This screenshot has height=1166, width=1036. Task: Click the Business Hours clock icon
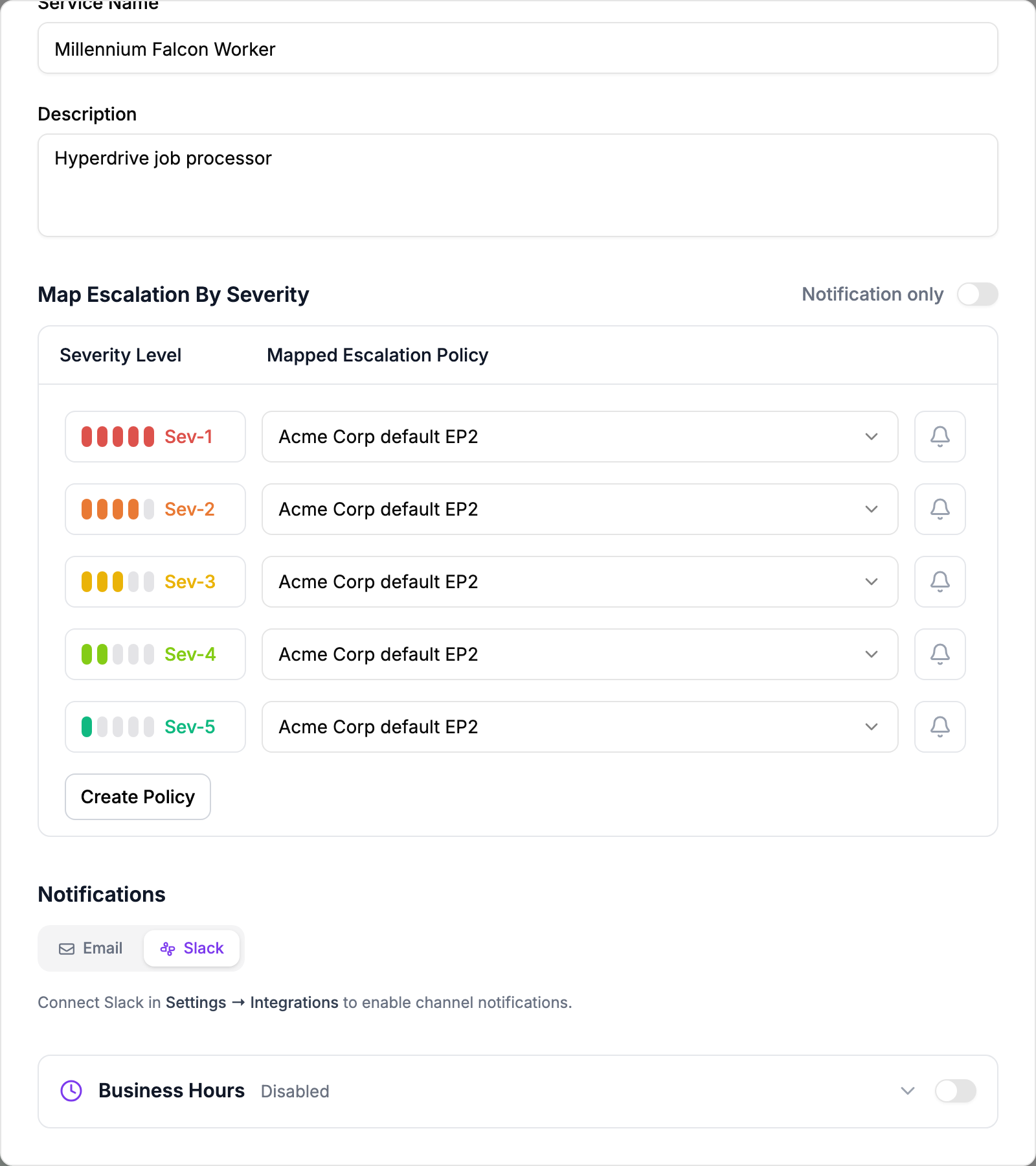click(x=71, y=1091)
